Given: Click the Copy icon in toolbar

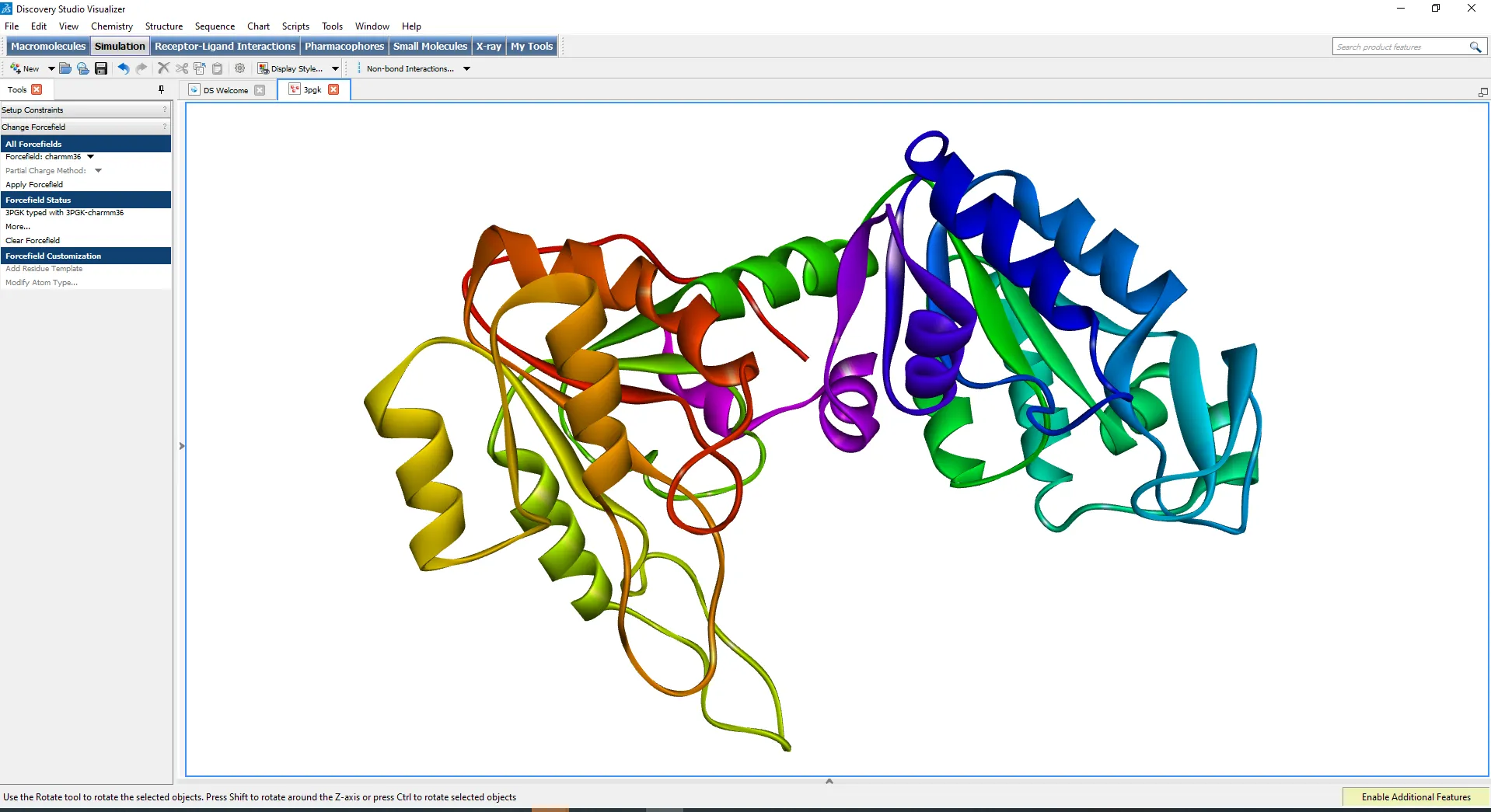Looking at the screenshot, I should [200, 68].
